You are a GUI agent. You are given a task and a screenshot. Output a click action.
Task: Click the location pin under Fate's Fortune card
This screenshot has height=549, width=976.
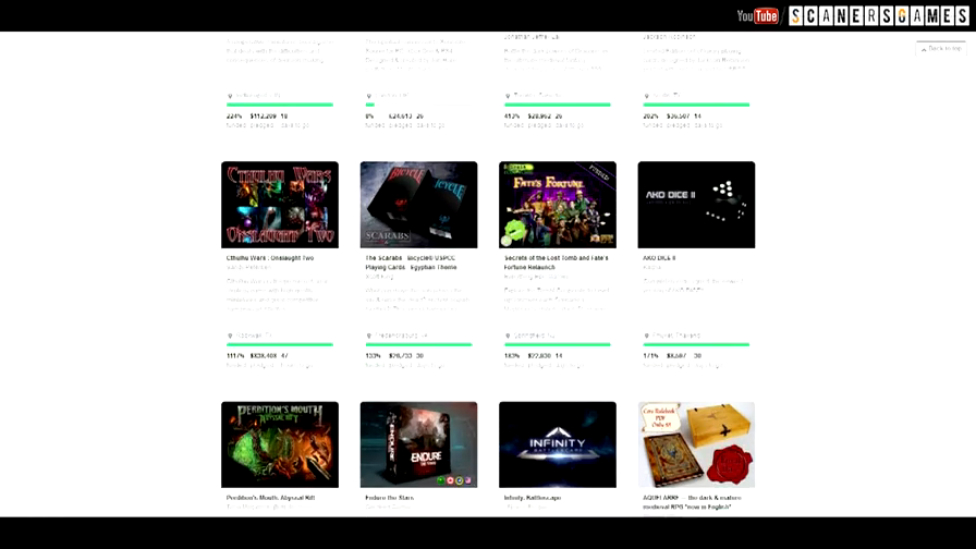[x=507, y=336]
